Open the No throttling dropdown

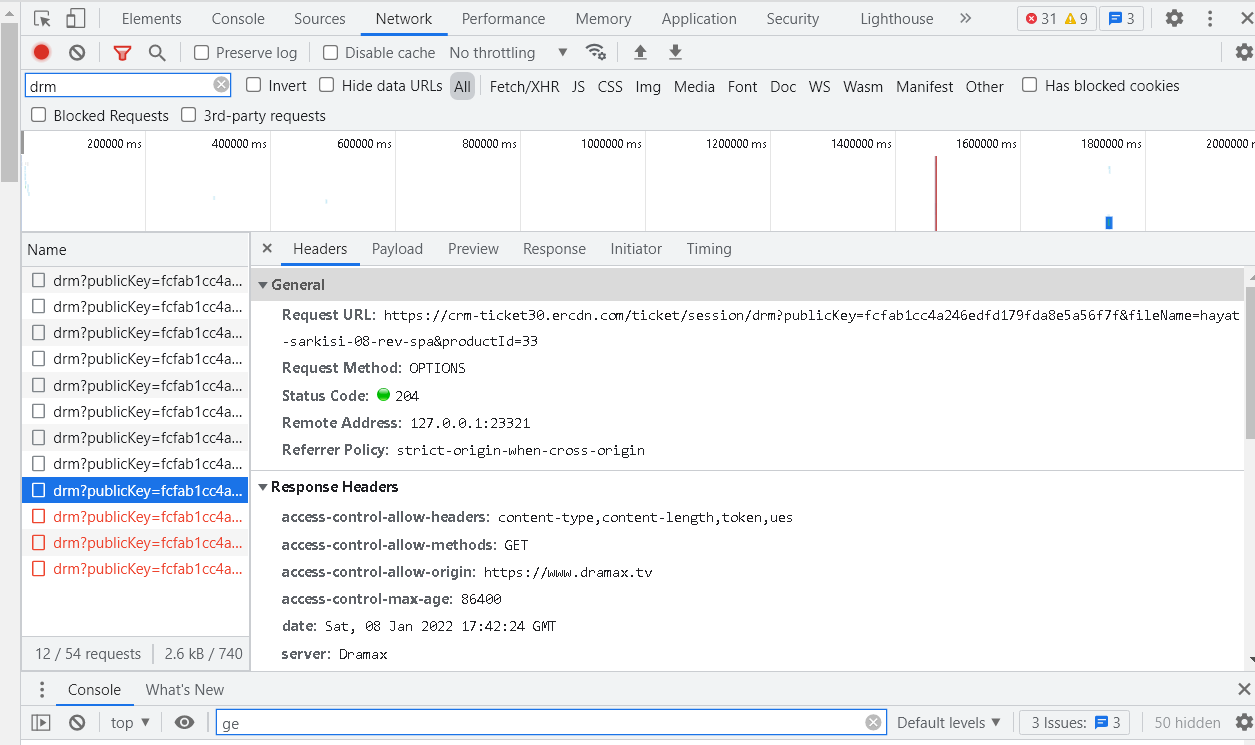point(508,53)
